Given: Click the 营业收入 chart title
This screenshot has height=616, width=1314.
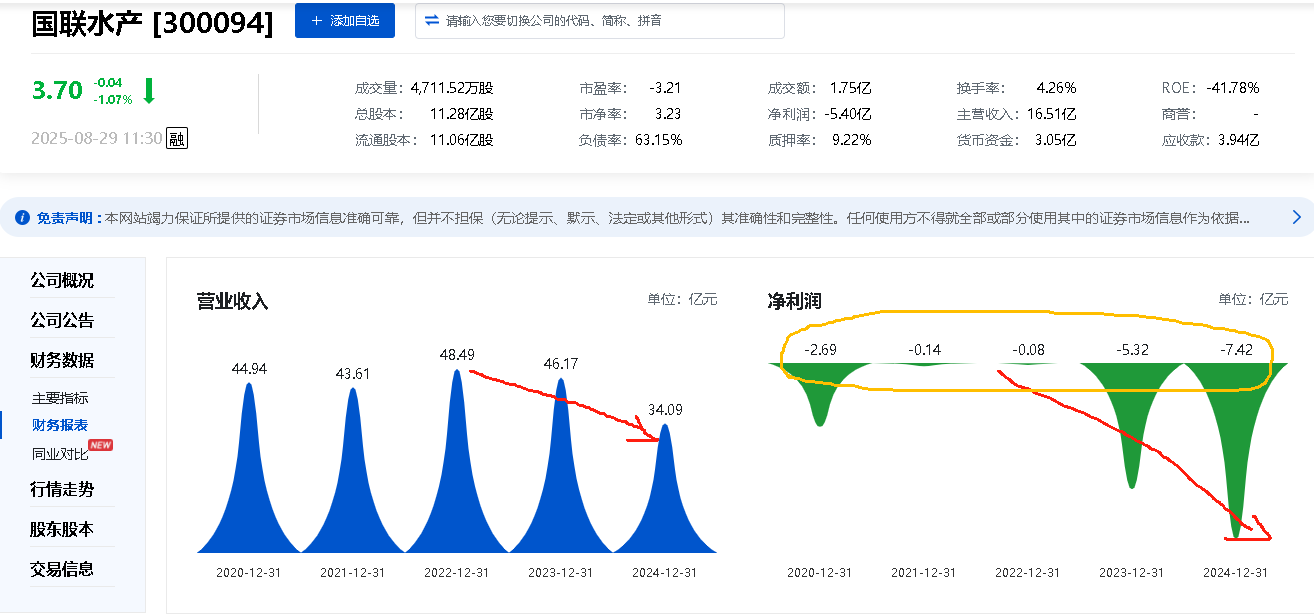Looking at the screenshot, I should tap(233, 301).
